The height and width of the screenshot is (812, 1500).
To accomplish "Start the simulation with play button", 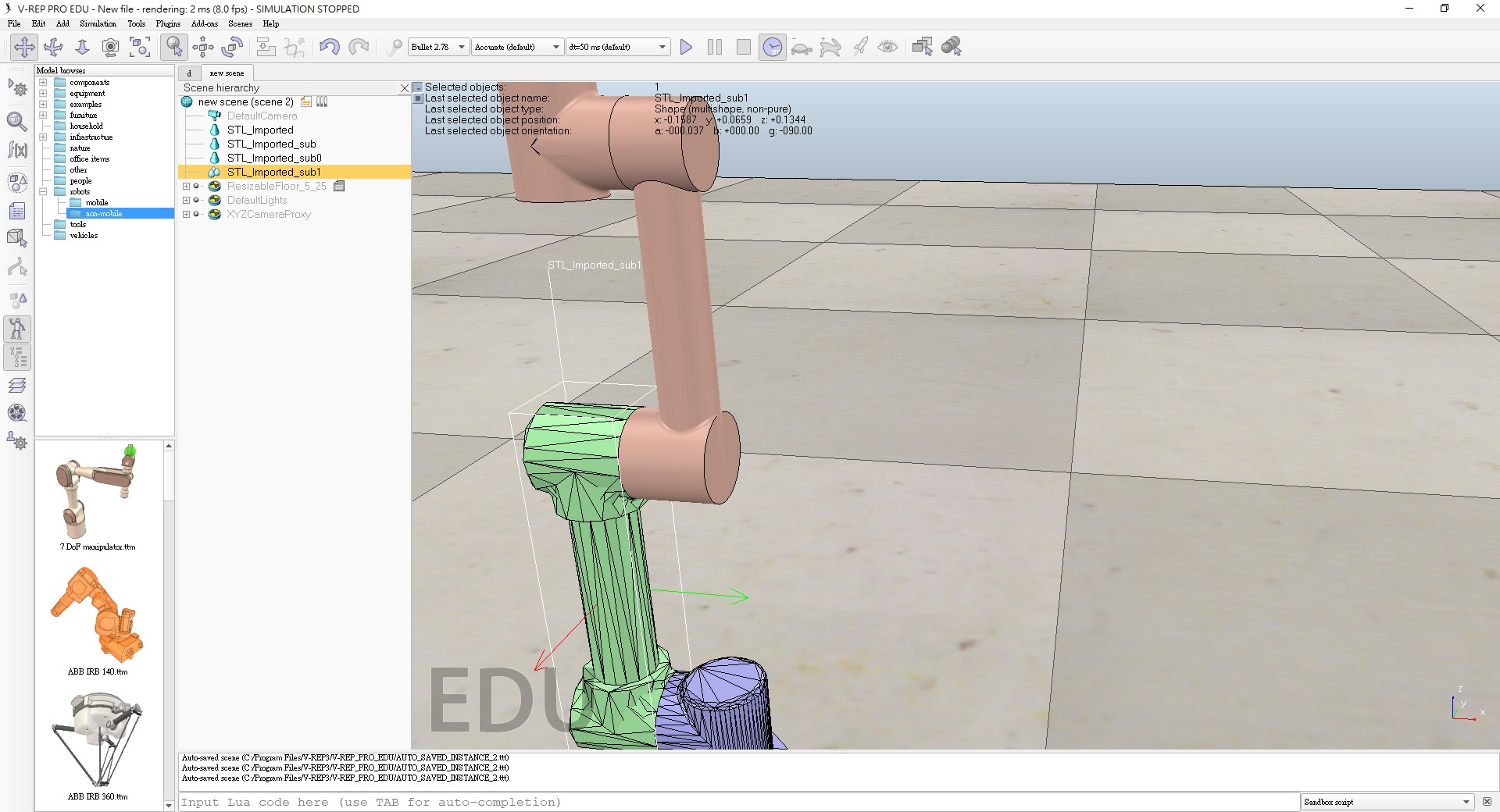I will pyautogui.click(x=686, y=47).
